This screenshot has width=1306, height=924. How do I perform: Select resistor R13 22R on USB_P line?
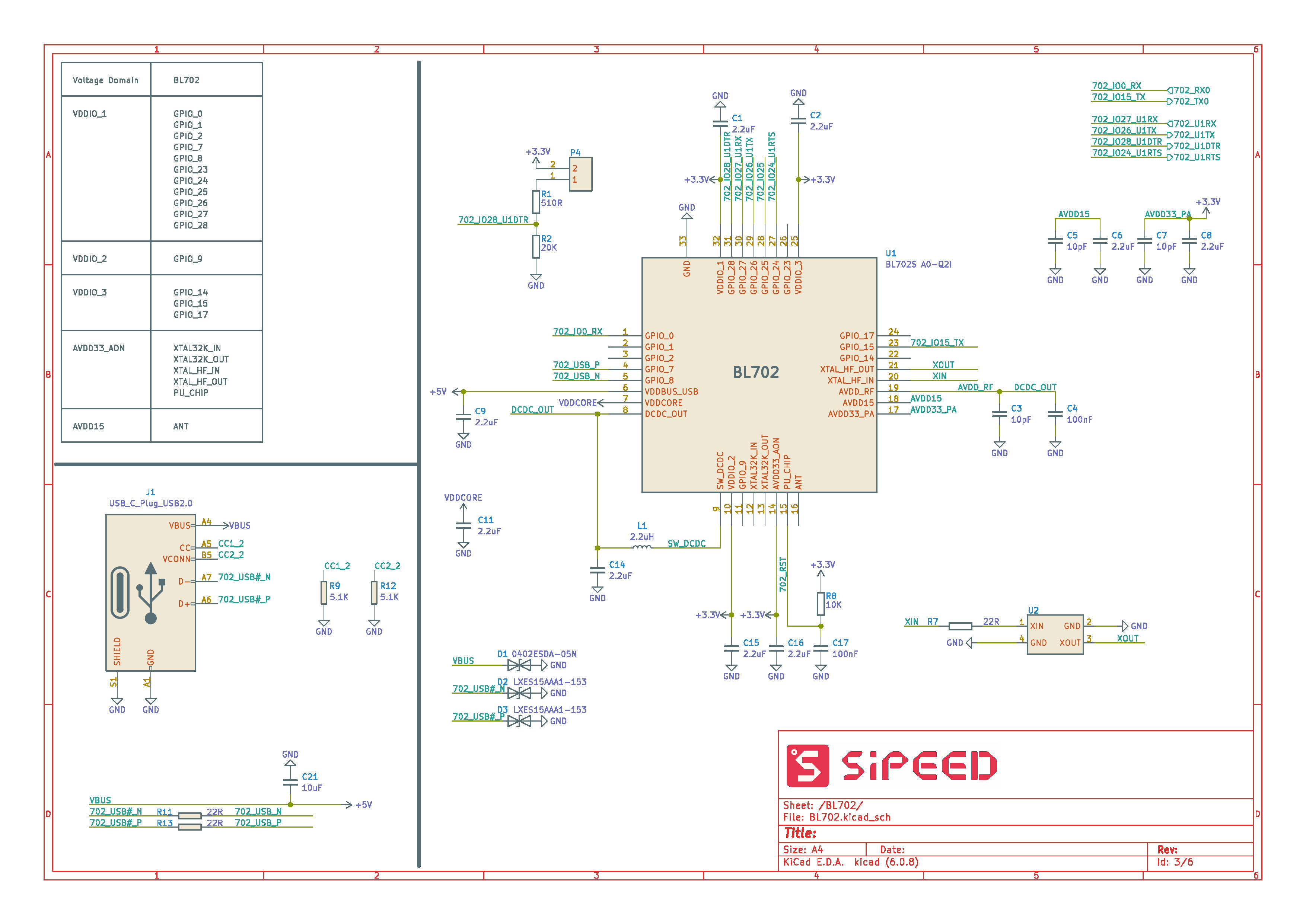coord(189,827)
